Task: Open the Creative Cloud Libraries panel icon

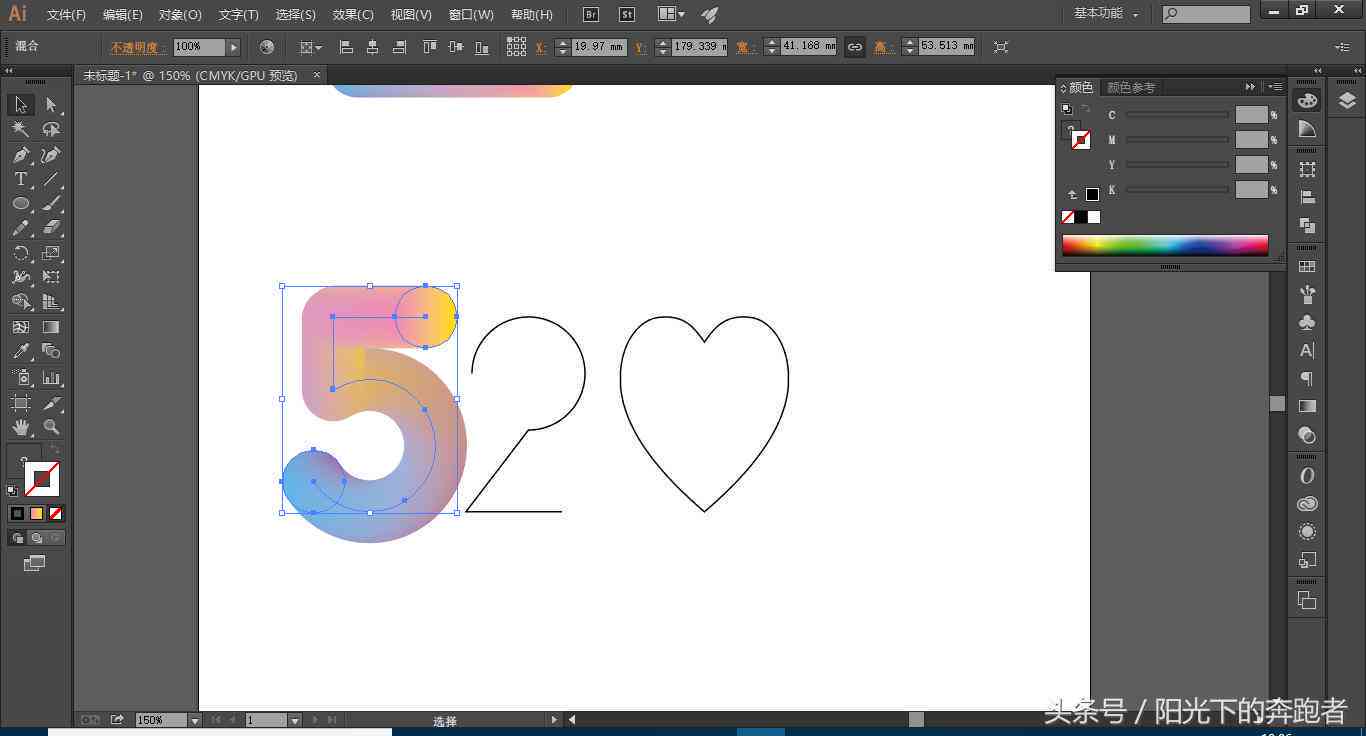Action: pos(1307,504)
